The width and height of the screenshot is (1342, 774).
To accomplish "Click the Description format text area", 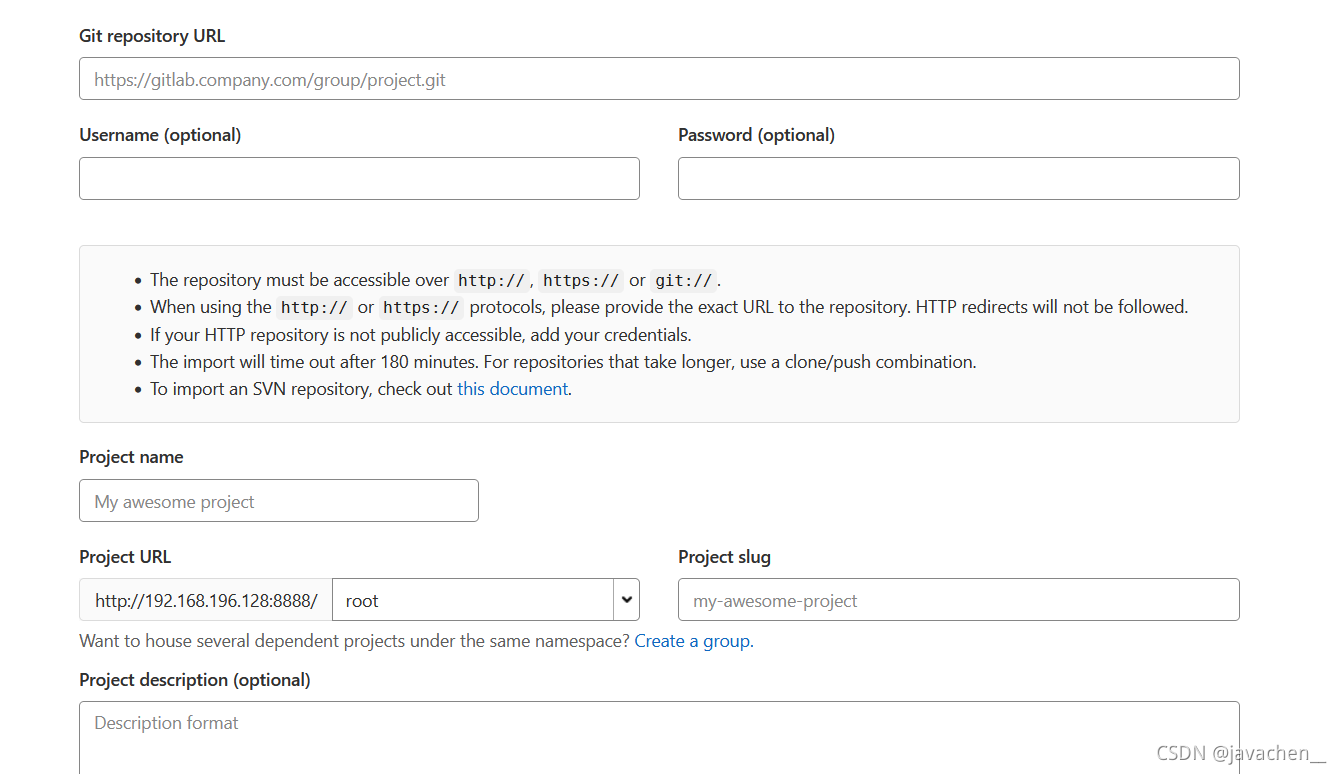I will coord(659,730).
